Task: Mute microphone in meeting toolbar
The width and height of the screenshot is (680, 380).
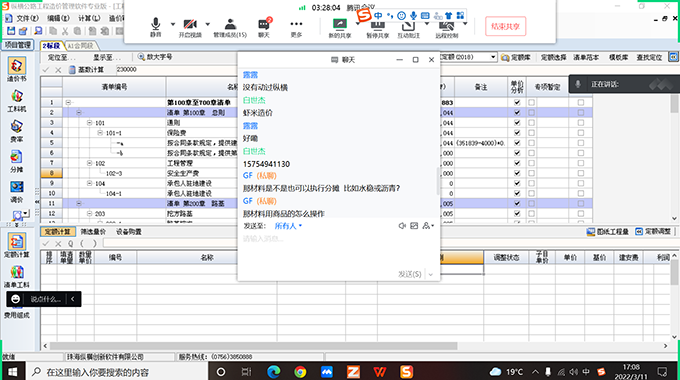Action: (156, 28)
